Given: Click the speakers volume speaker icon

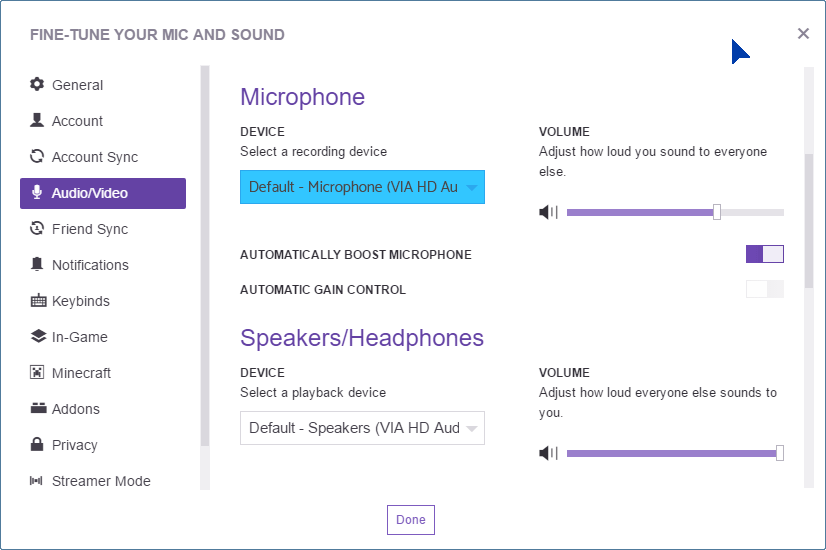Looking at the screenshot, I should (x=548, y=453).
